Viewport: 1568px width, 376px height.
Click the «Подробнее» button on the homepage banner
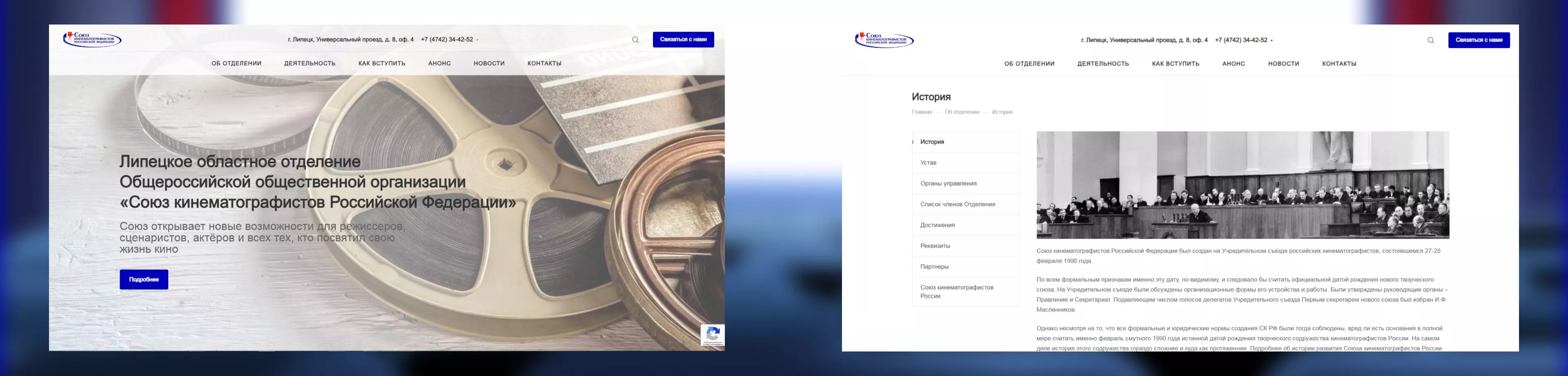(144, 280)
